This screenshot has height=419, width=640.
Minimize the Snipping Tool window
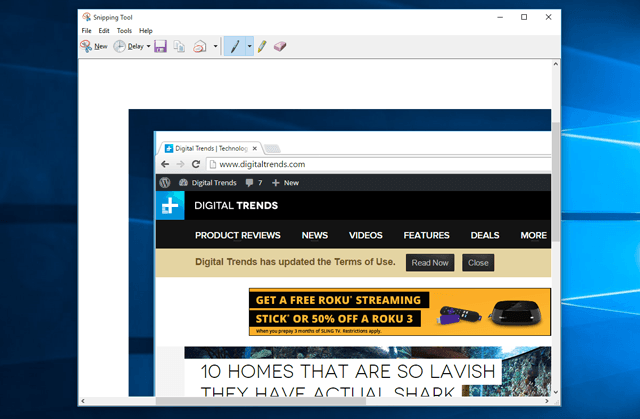500,17
